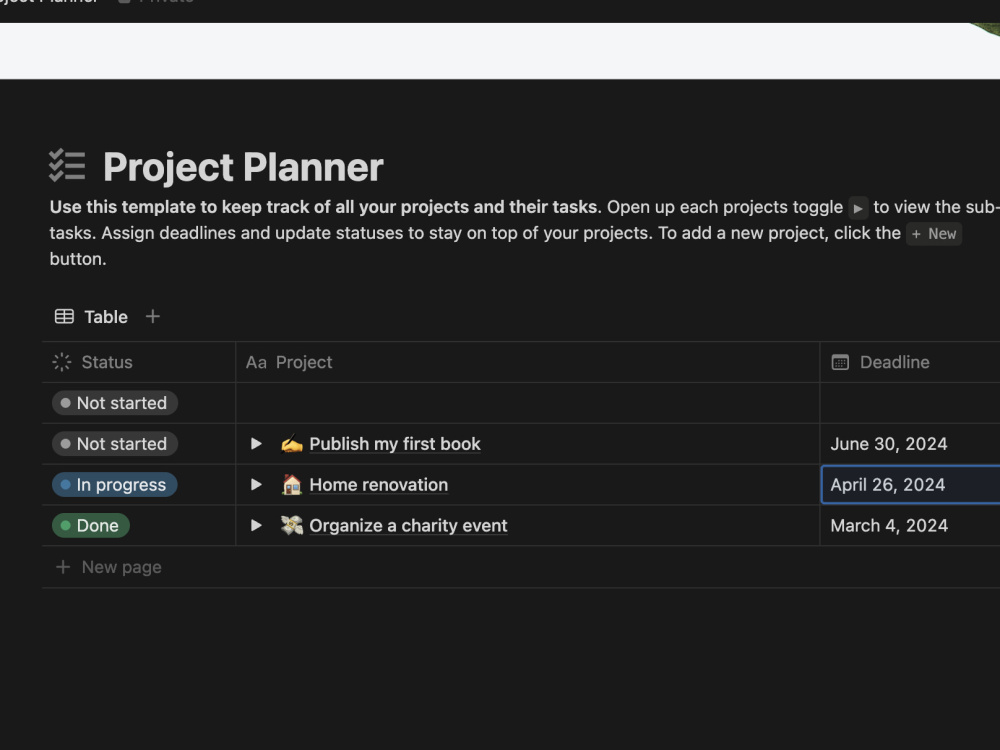The width and height of the screenshot is (1000, 750).
Task: Open the Organize a charity event page
Action: 408,526
